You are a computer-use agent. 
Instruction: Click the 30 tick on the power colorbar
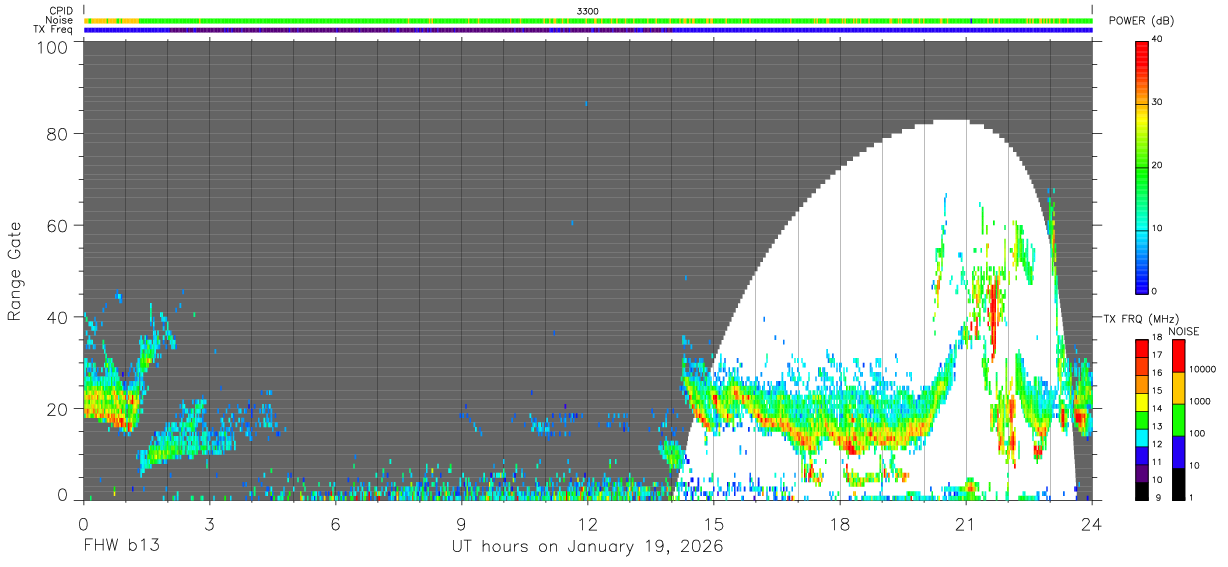[x=1158, y=103]
